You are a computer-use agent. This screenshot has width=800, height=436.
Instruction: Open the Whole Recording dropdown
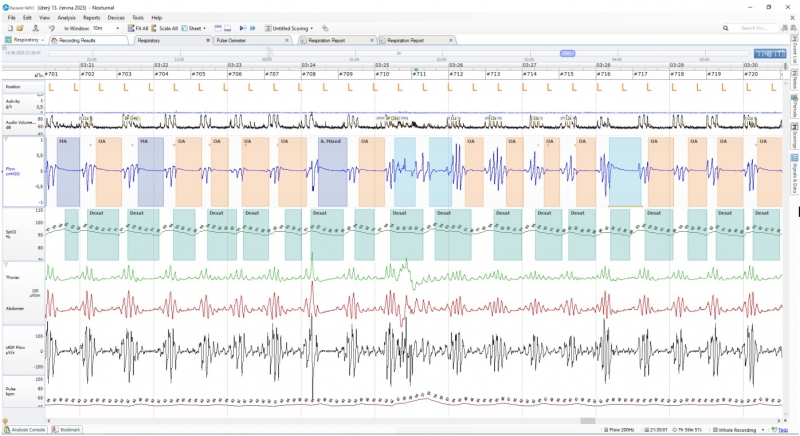click(739, 430)
